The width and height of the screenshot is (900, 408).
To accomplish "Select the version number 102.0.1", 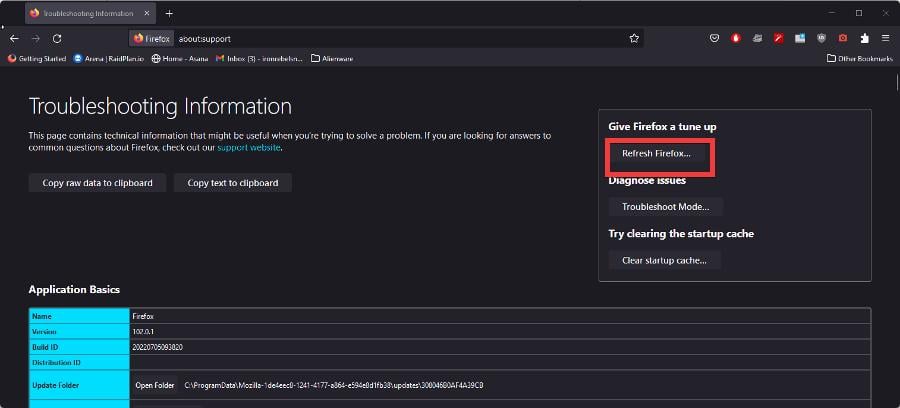I will [142, 332].
